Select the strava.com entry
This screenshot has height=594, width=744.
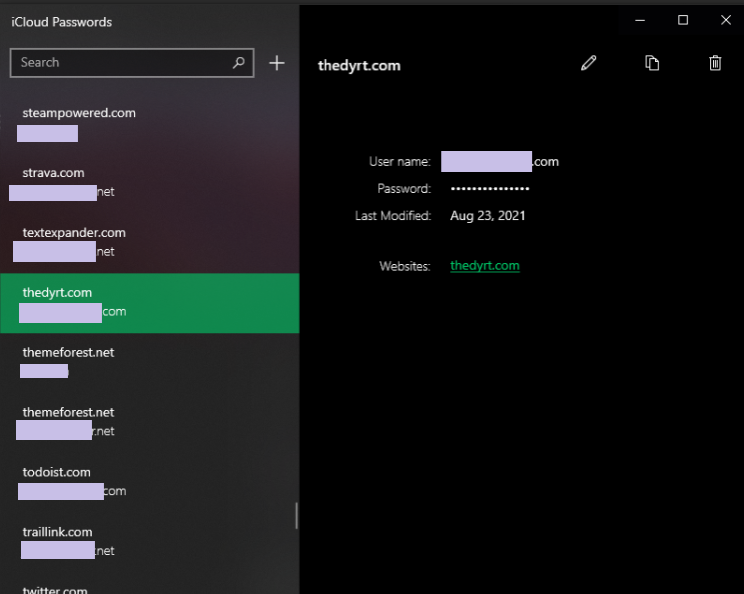(149, 183)
